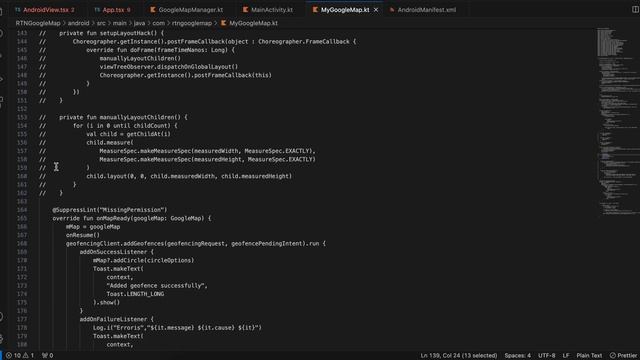Click the mMap = googleMap line
The width and height of the screenshot is (640, 360).
[x=93, y=227]
